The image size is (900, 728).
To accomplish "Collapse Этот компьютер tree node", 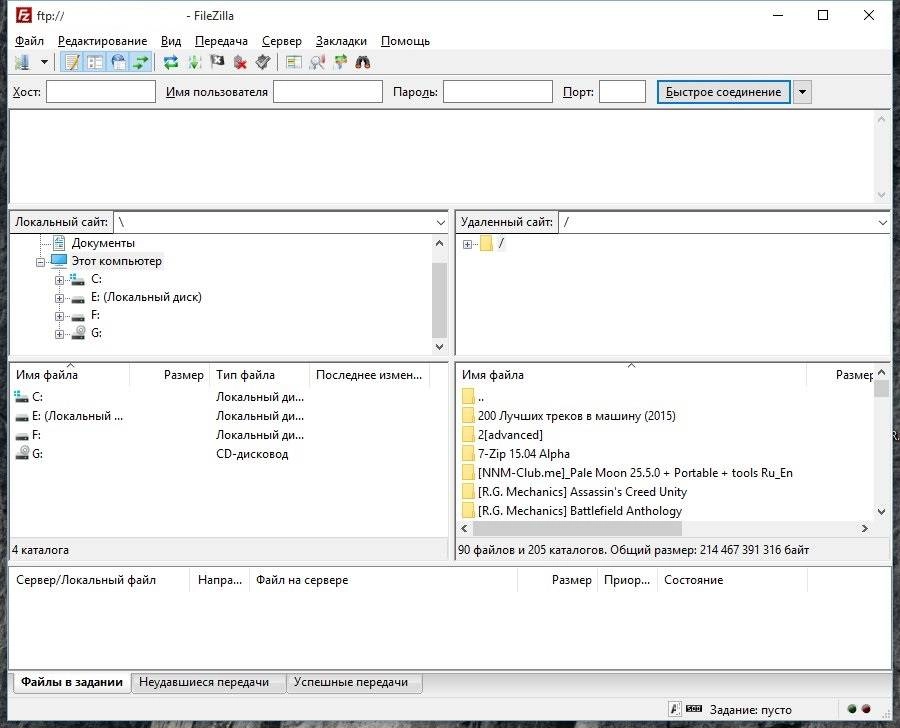I will [x=40, y=262].
